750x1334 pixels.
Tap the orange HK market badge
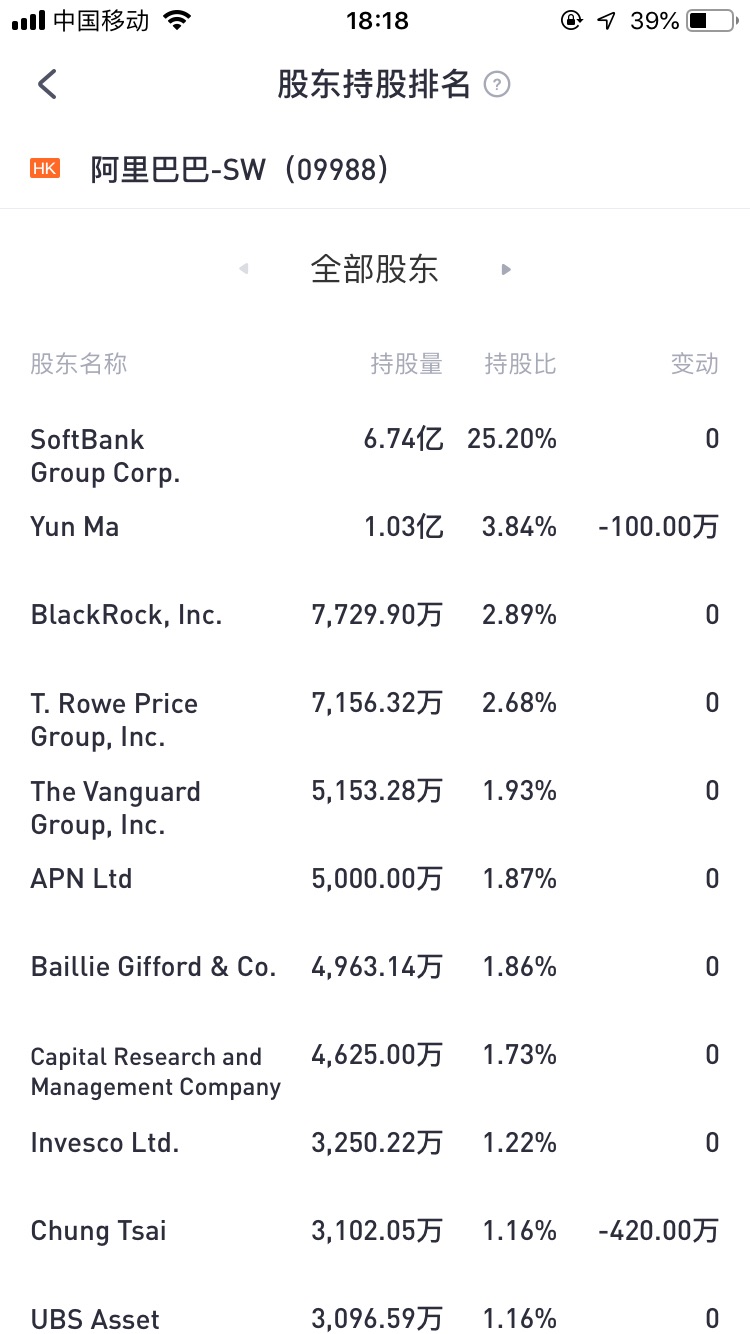click(x=45, y=169)
